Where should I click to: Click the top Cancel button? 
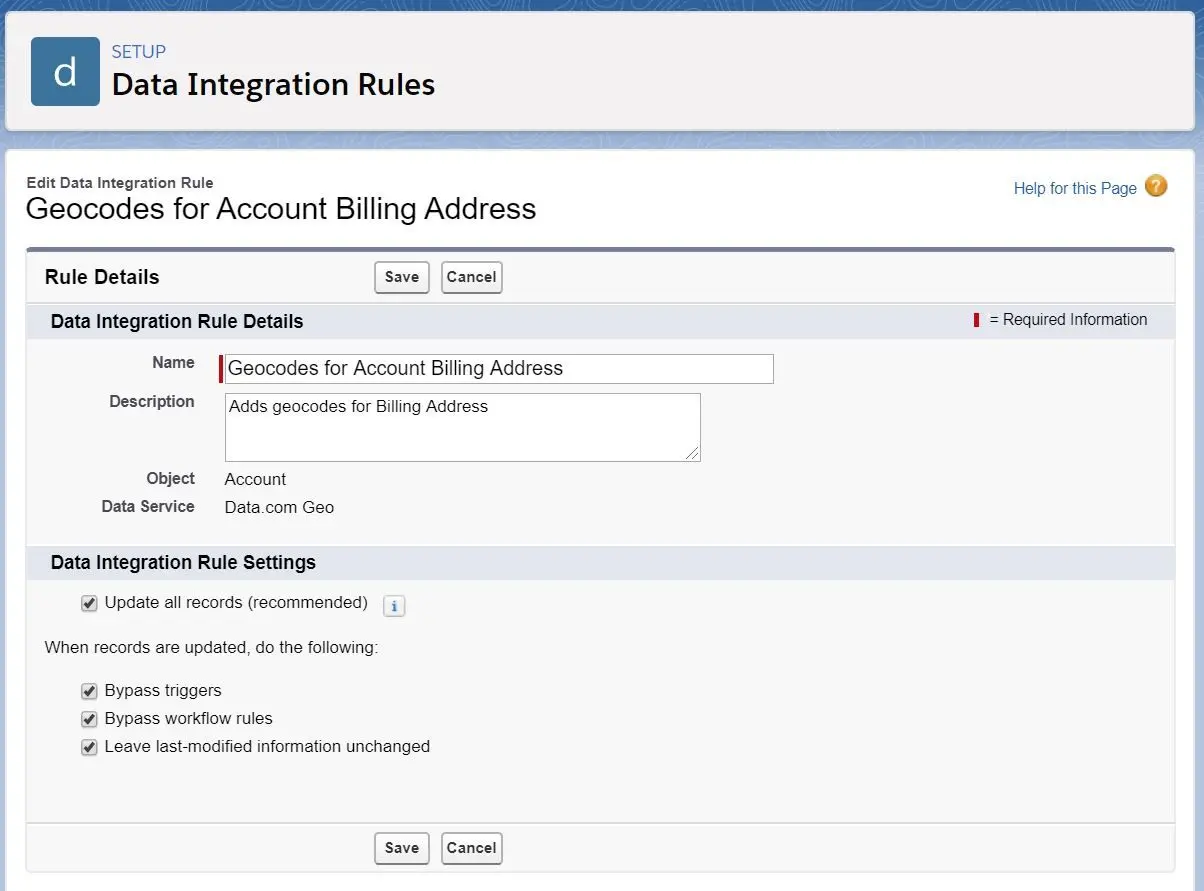click(471, 277)
